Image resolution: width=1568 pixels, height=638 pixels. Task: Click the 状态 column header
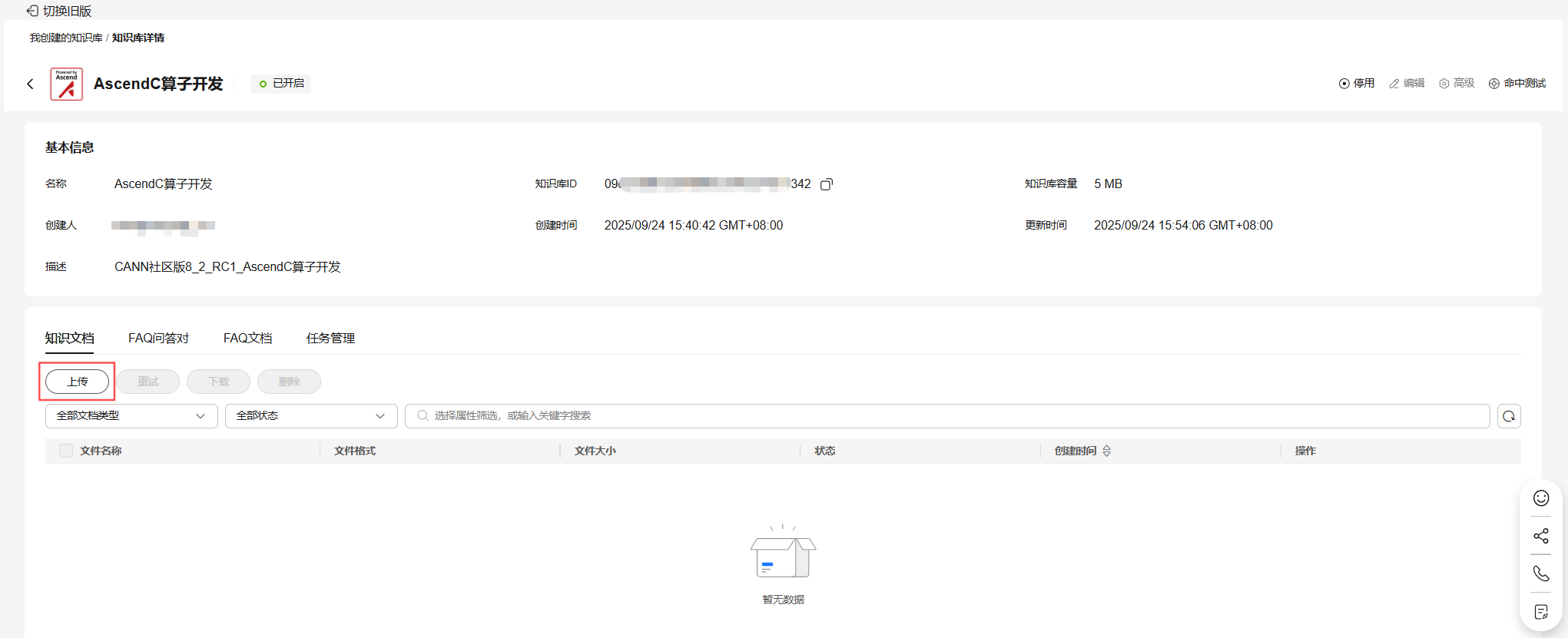(825, 451)
